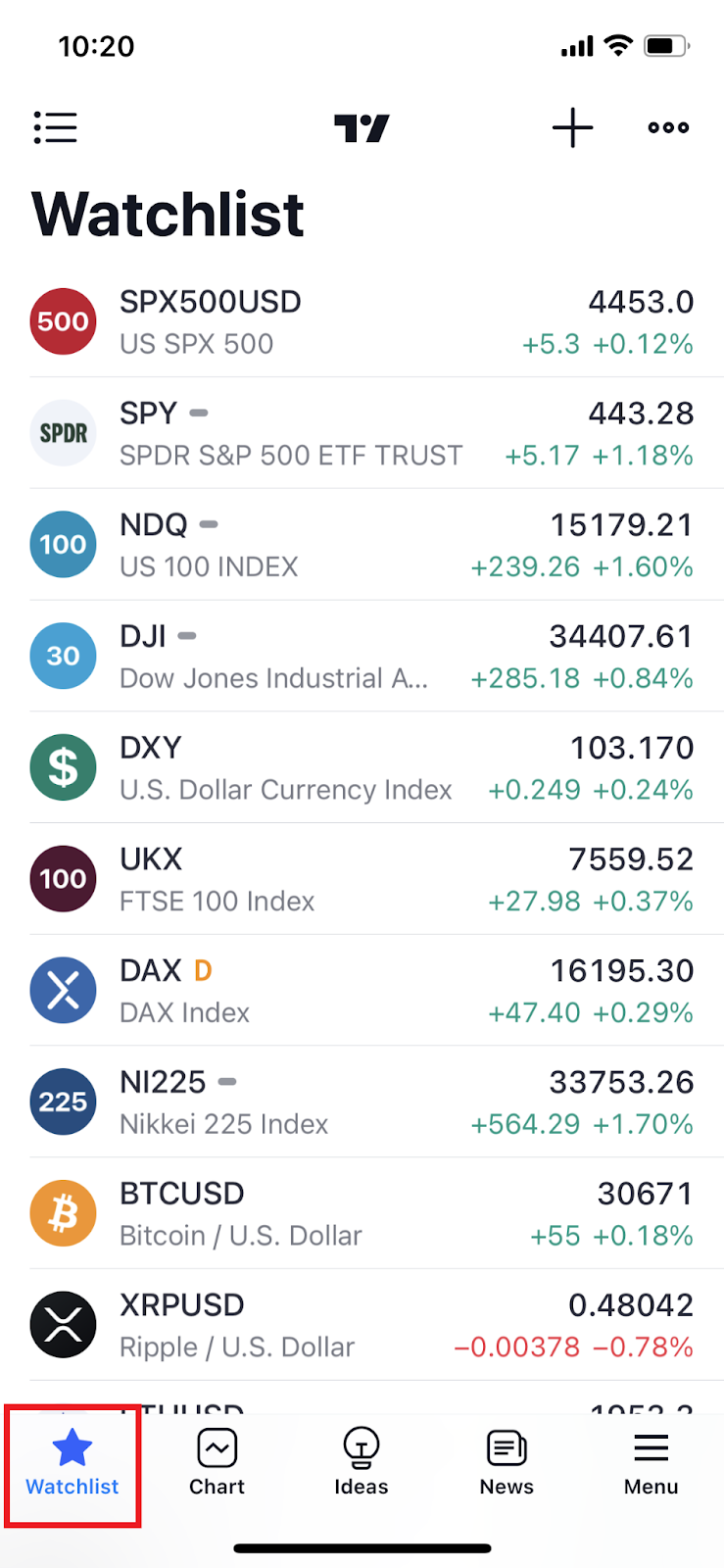Open the three-dots more options
724x1568 pixels.
pyautogui.click(x=668, y=127)
